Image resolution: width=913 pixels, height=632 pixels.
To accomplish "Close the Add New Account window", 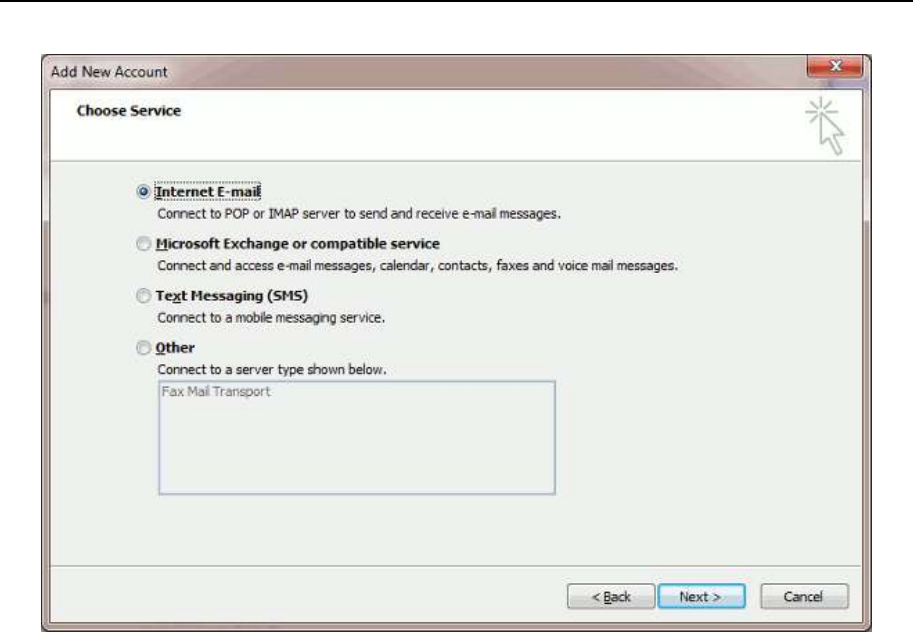I will click(835, 66).
